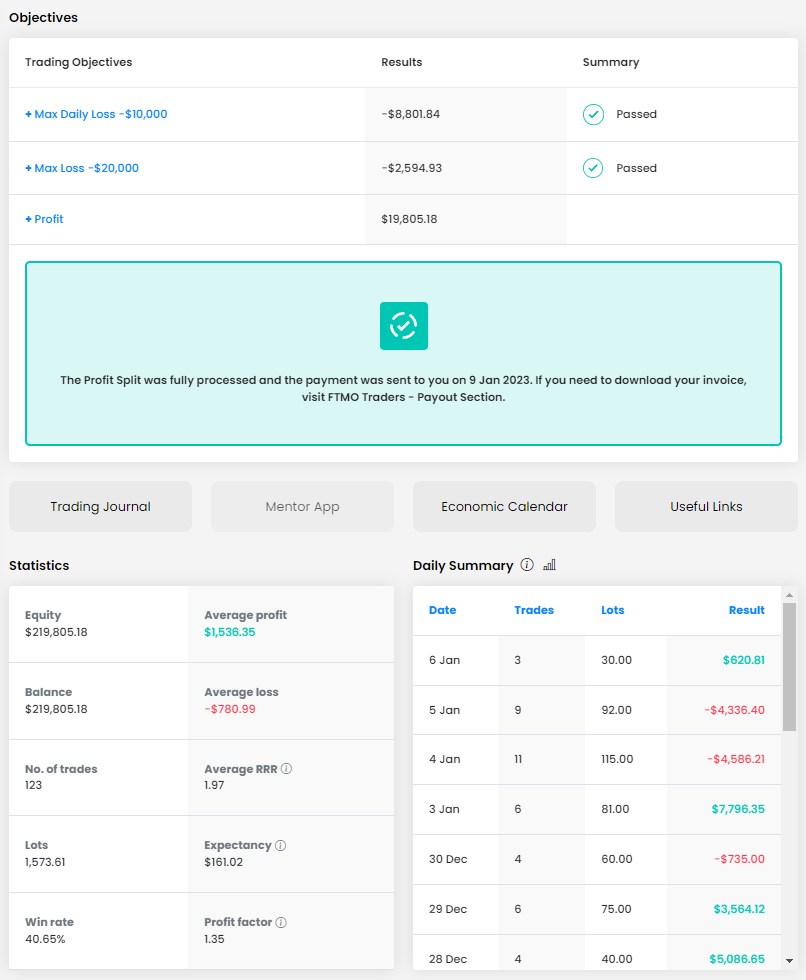Click the Daily Summary scroll up arrow
Viewport: 806px width, 980px height.
789,595
